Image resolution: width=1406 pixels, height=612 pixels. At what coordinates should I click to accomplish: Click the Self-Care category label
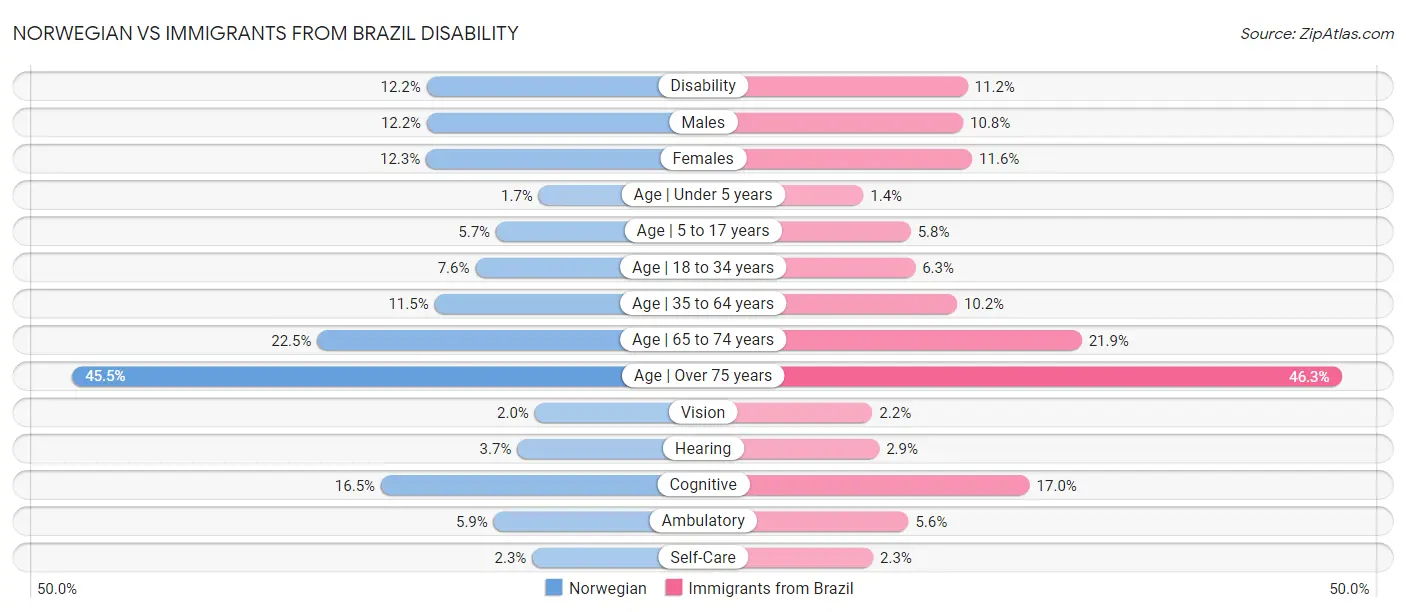703,557
